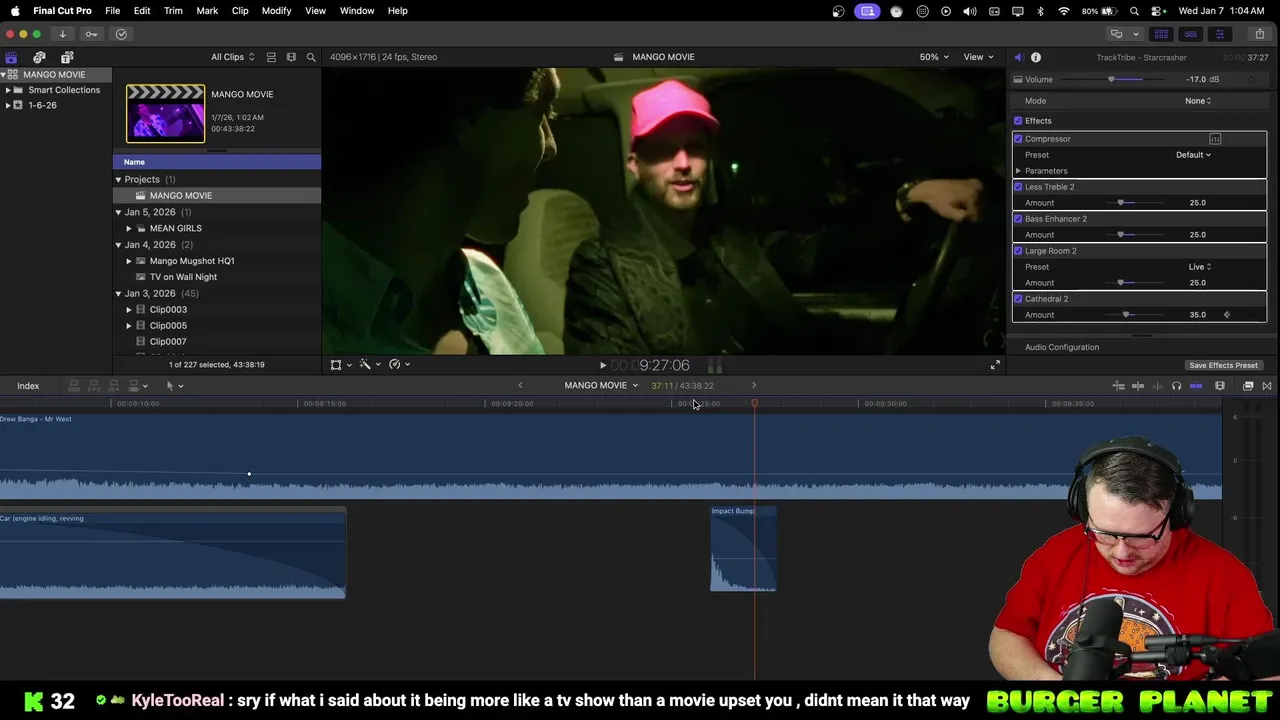The width and height of the screenshot is (1280, 720).
Task: Expand Smart Collections in sidebar
Action: (8, 90)
